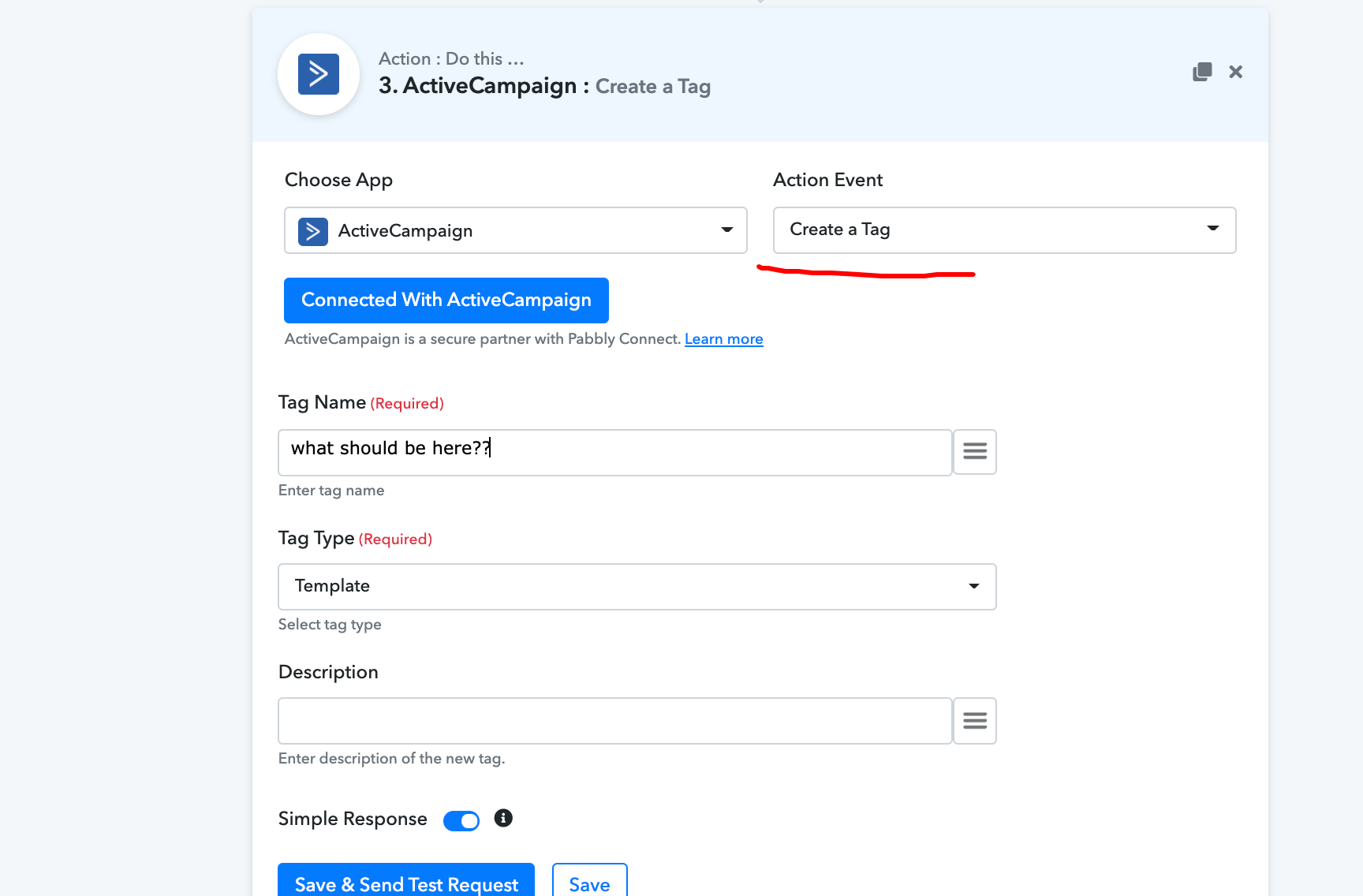Show Simple Response info tooltip icon
The height and width of the screenshot is (896, 1363).
coord(503,818)
